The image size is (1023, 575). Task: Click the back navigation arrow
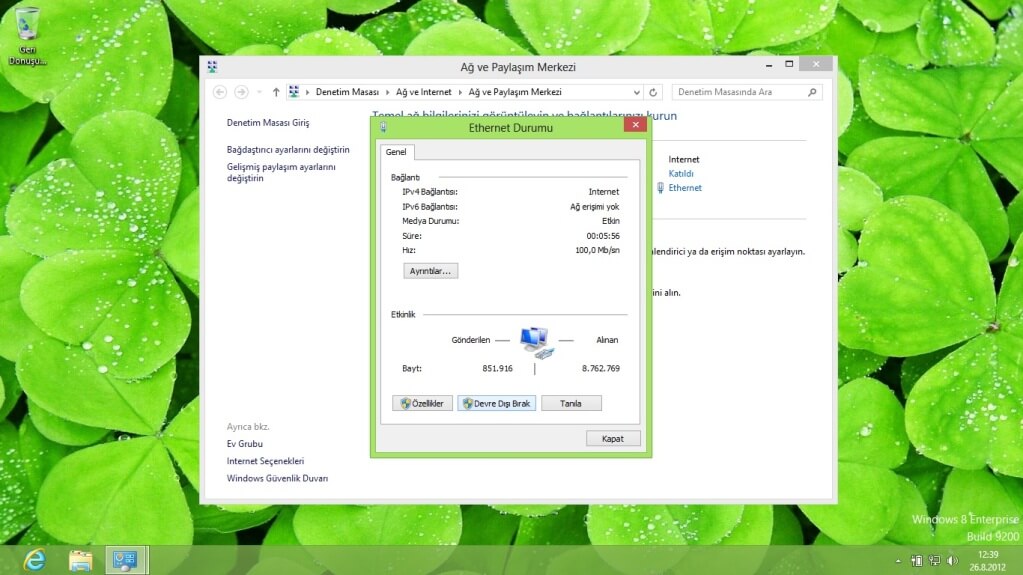click(219, 92)
